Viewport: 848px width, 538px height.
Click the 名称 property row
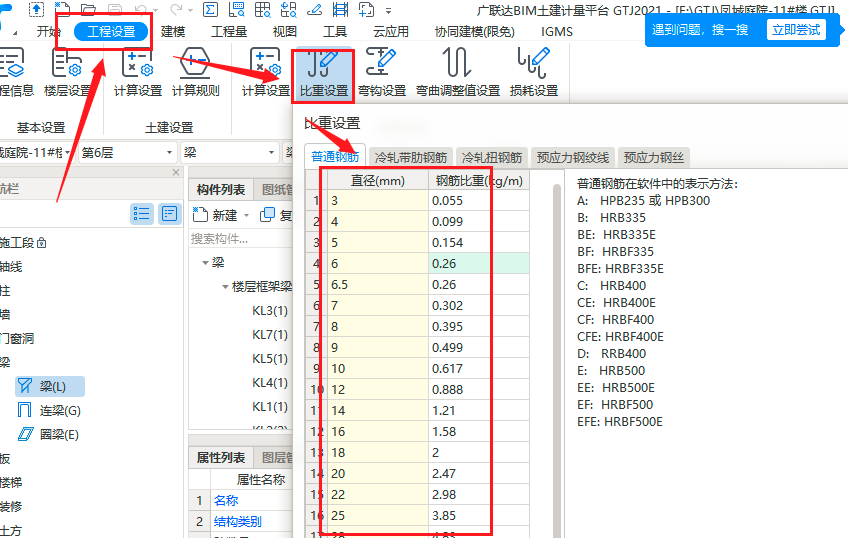(x=241, y=500)
